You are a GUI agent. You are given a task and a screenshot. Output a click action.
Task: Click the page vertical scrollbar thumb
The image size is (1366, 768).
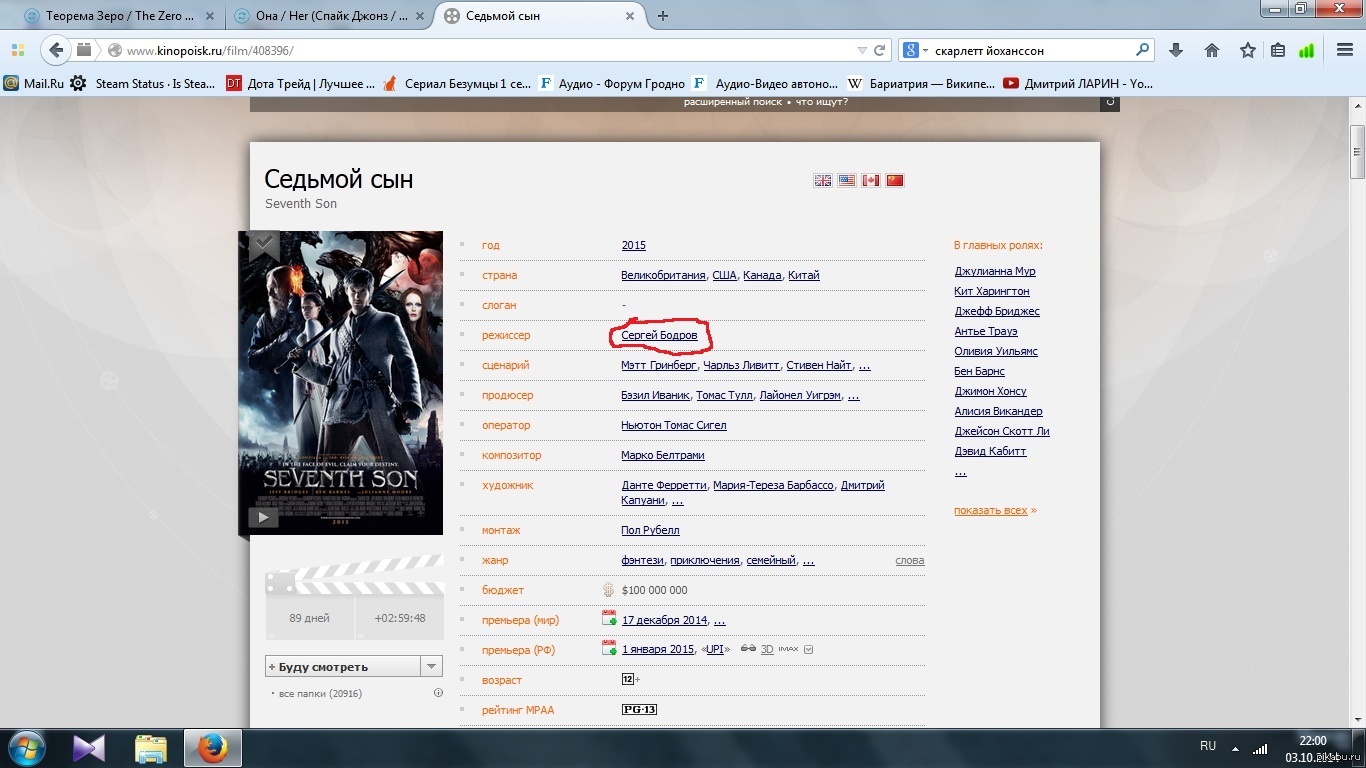pos(1357,151)
